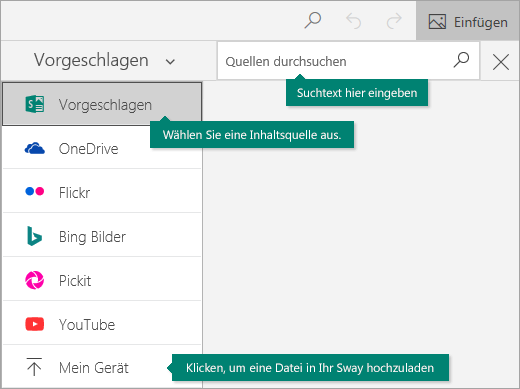Click the redo arrow icon
Image resolution: width=520 pixels, height=389 pixels.
pyautogui.click(x=394, y=21)
